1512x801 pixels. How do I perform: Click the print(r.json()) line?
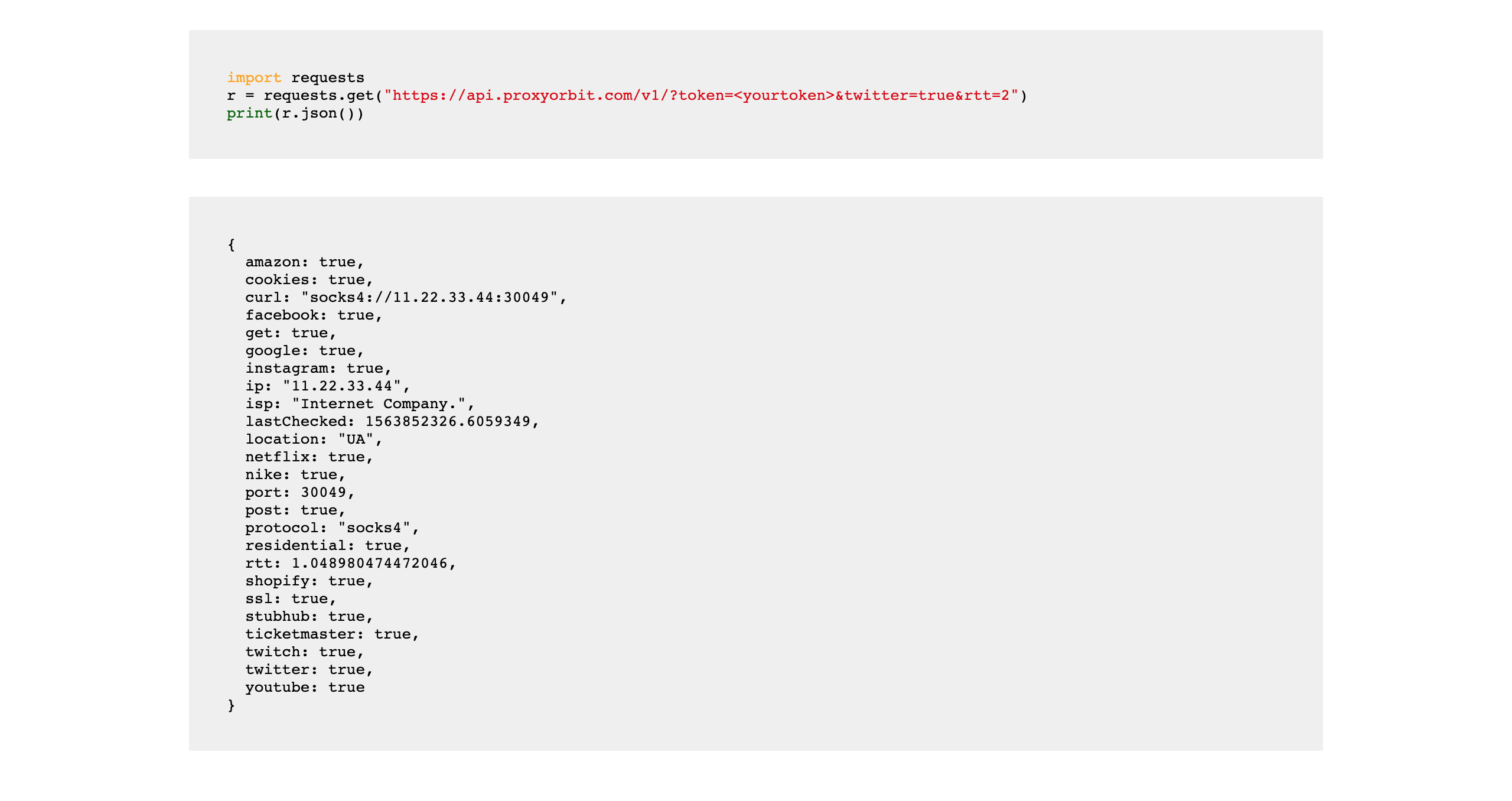pos(295,113)
